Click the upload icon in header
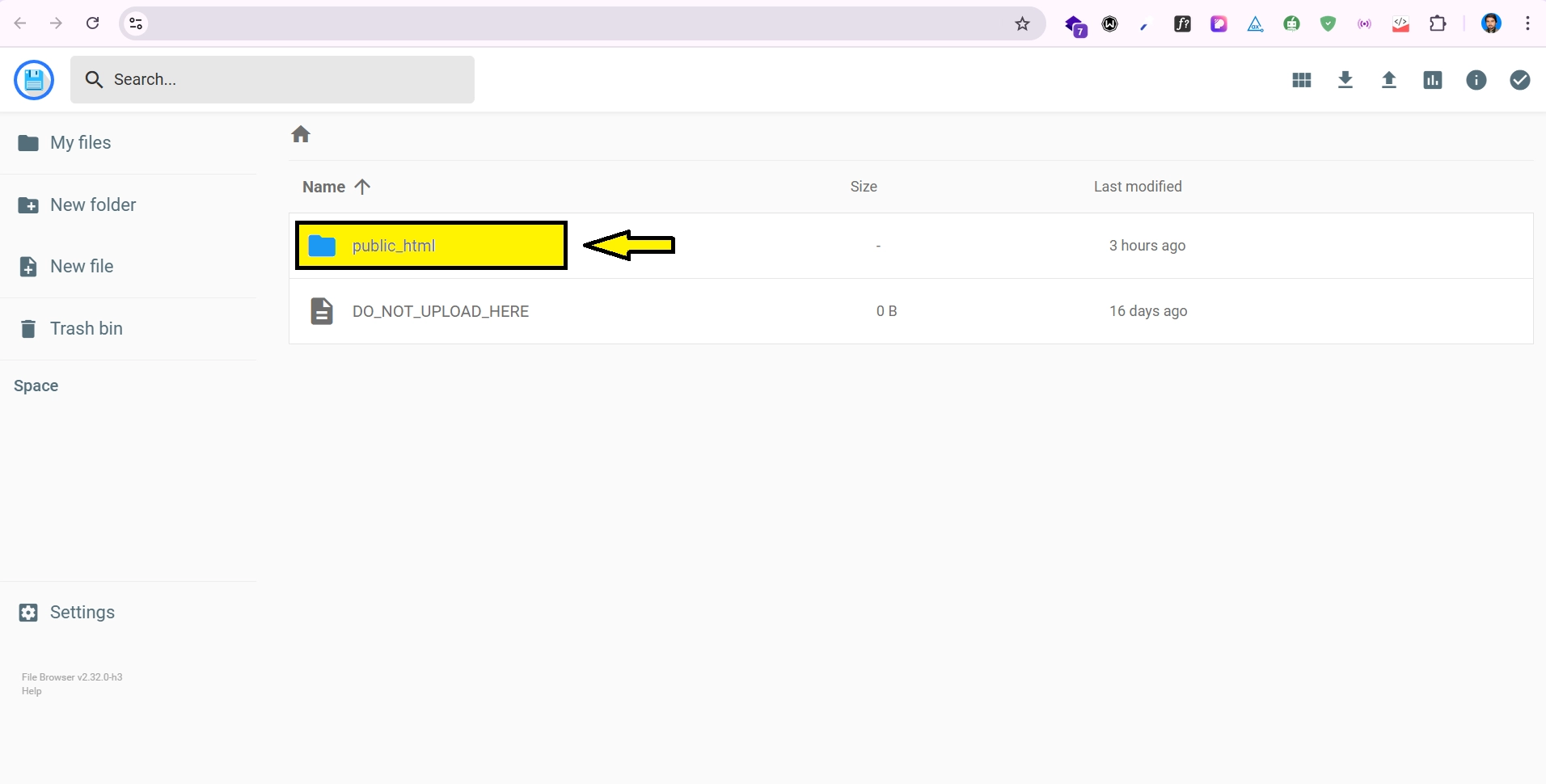 click(1388, 80)
